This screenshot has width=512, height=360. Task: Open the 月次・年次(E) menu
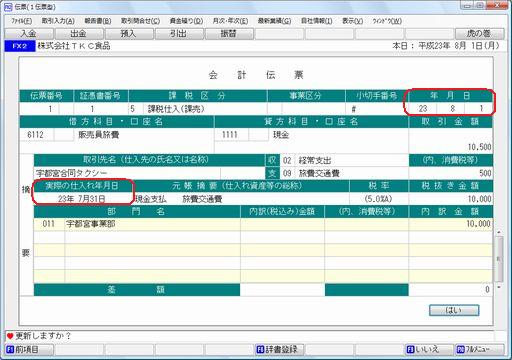pos(230,21)
